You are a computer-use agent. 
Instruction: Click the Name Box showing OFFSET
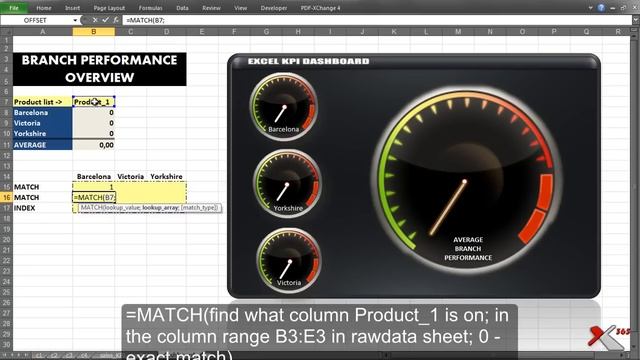(36, 20)
